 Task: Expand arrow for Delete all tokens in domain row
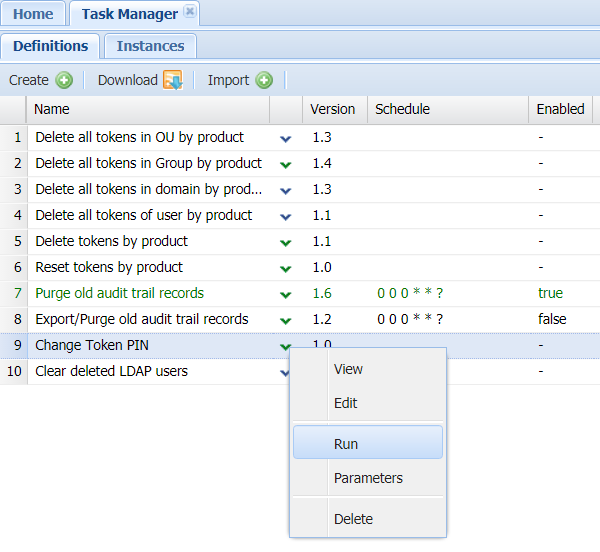coord(286,190)
